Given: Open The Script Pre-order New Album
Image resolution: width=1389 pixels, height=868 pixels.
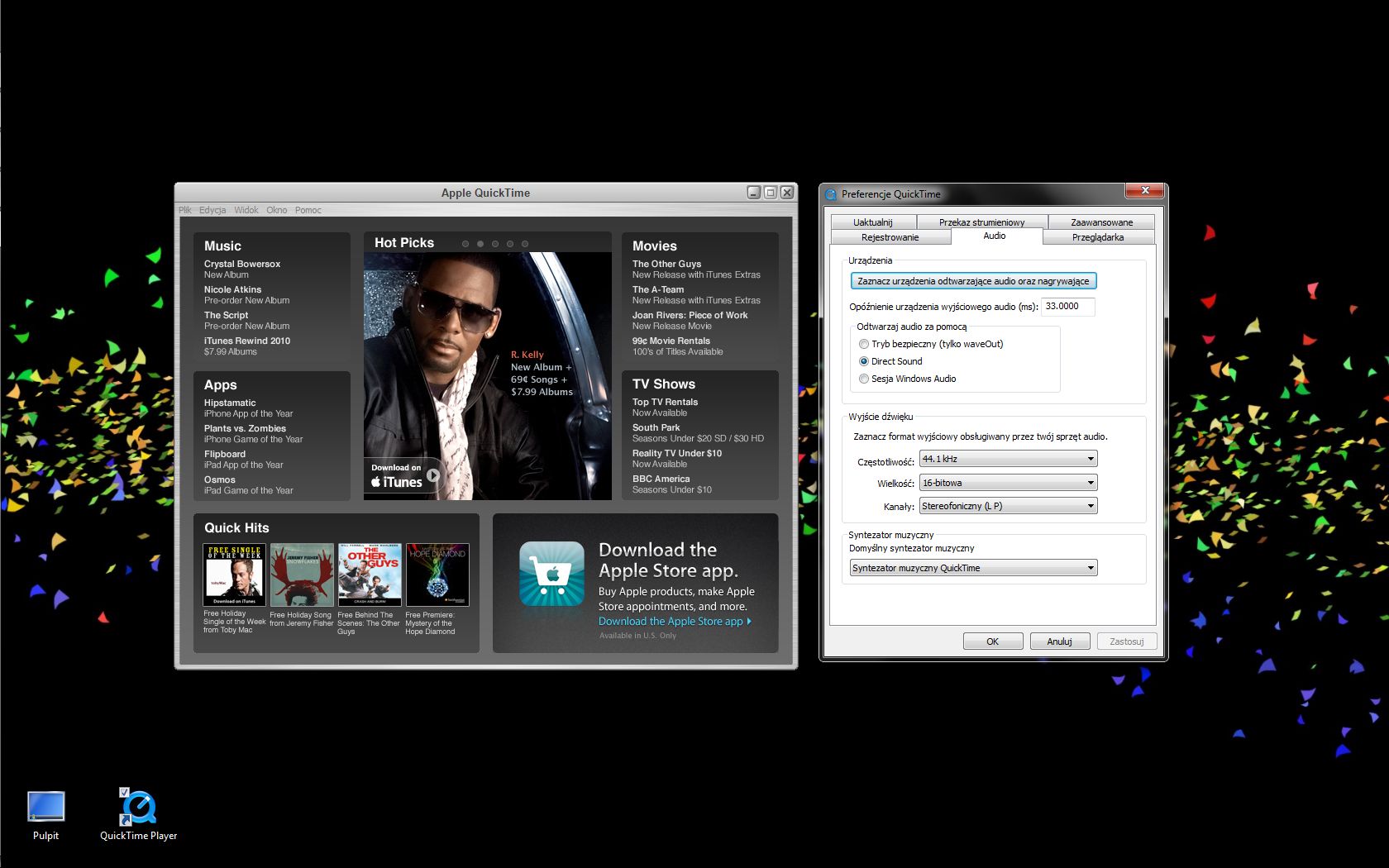Looking at the screenshot, I should click(246, 321).
